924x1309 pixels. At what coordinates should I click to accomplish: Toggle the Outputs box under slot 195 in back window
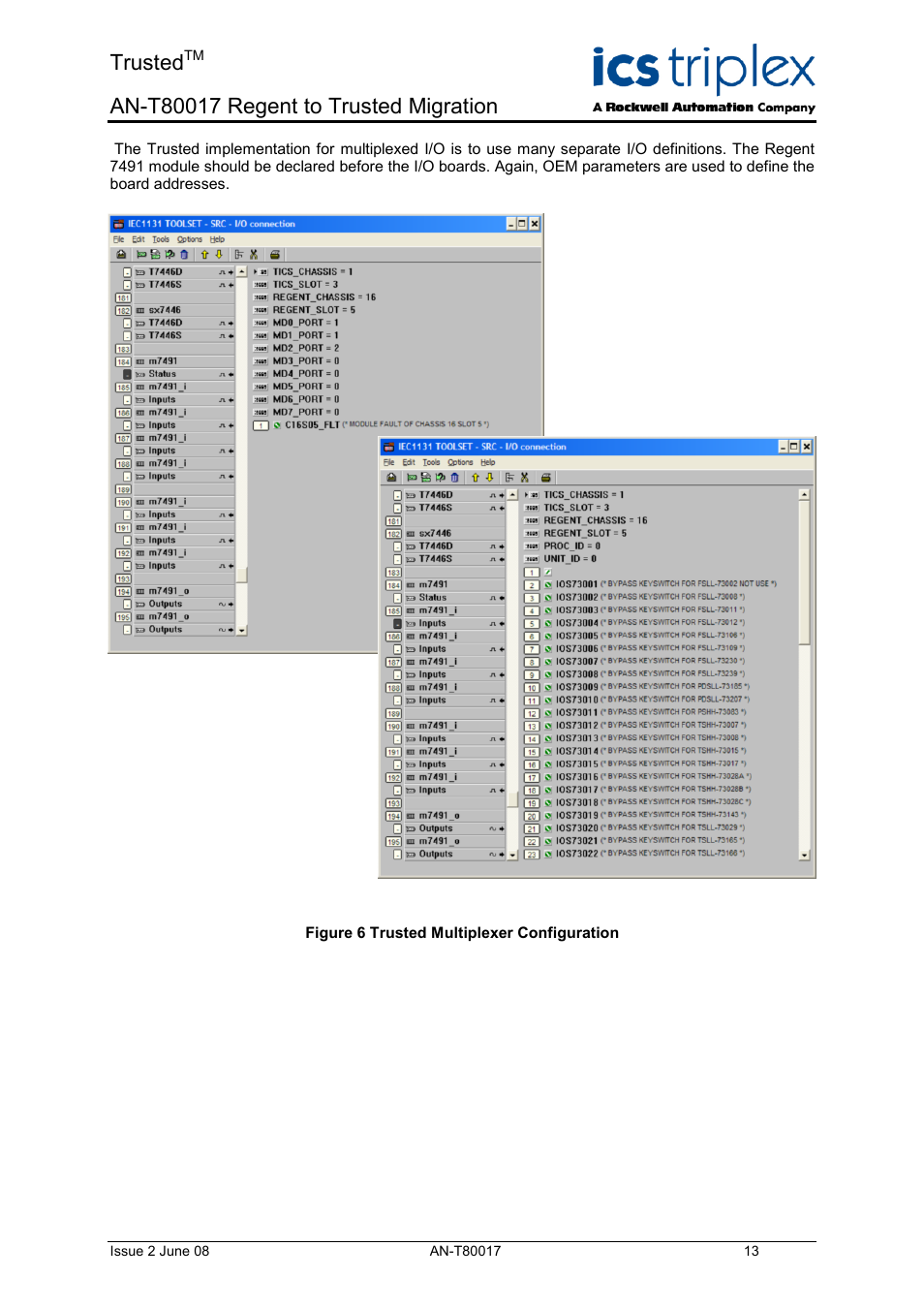pyautogui.click(x=127, y=629)
